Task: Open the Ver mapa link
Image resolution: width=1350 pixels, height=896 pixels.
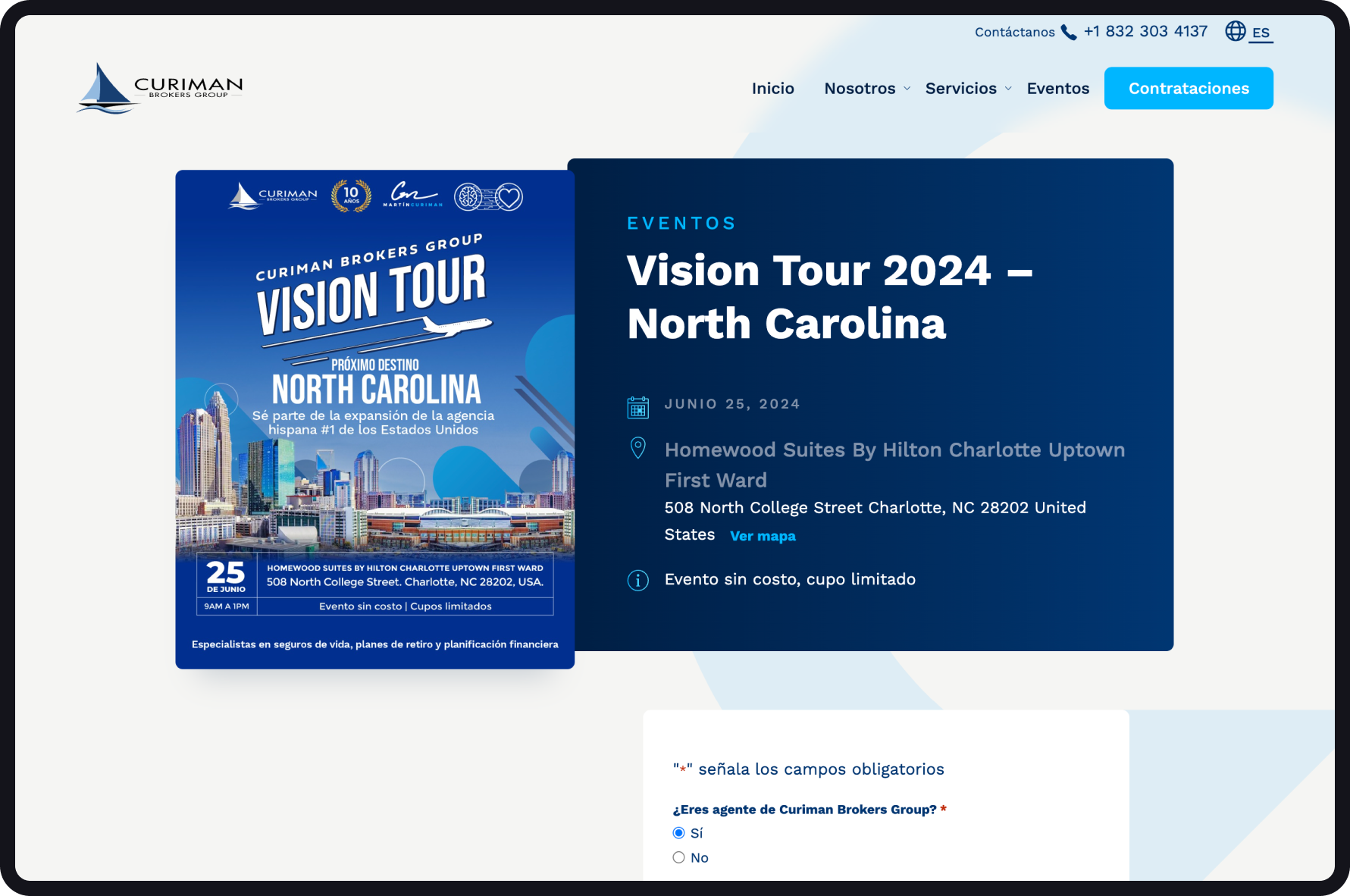Action: coord(763,536)
